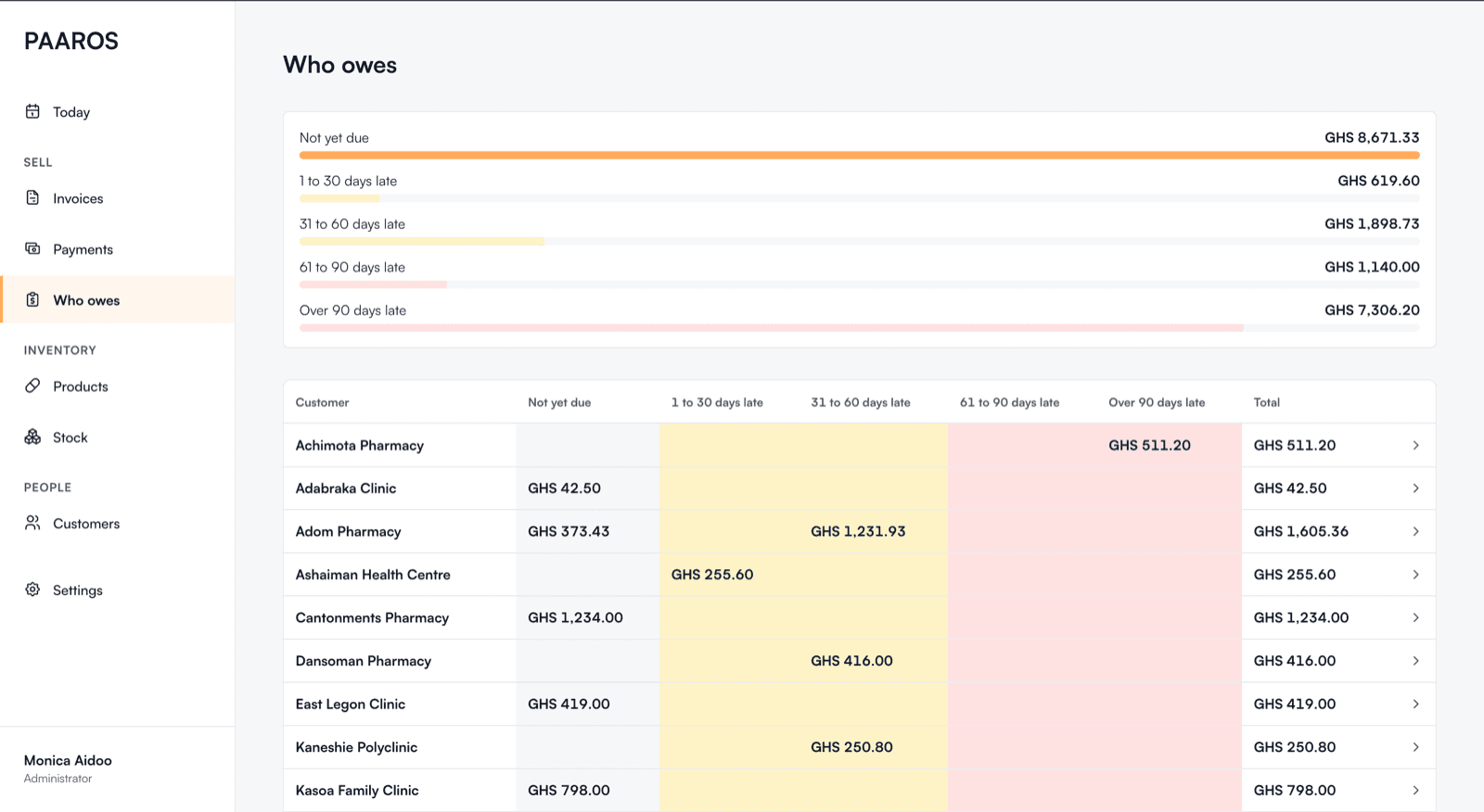The height and width of the screenshot is (812, 1484).
Task: Select the Achimota Pharmacy customer name
Action: tap(360, 445)
